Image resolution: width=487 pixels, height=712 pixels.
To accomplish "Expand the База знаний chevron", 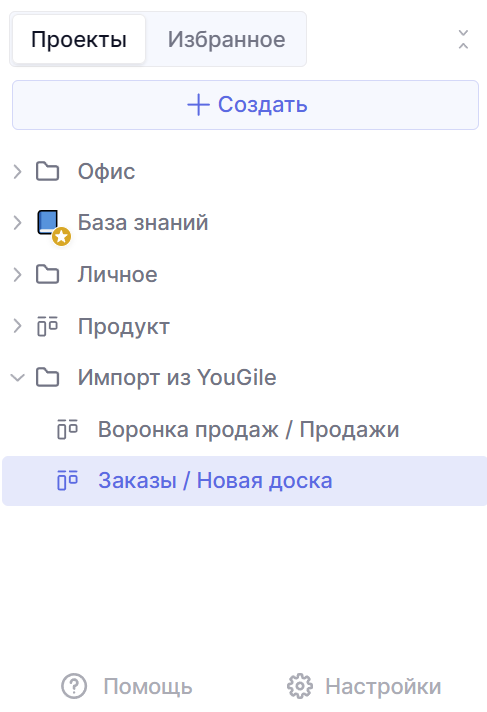I will click(17, 223).
